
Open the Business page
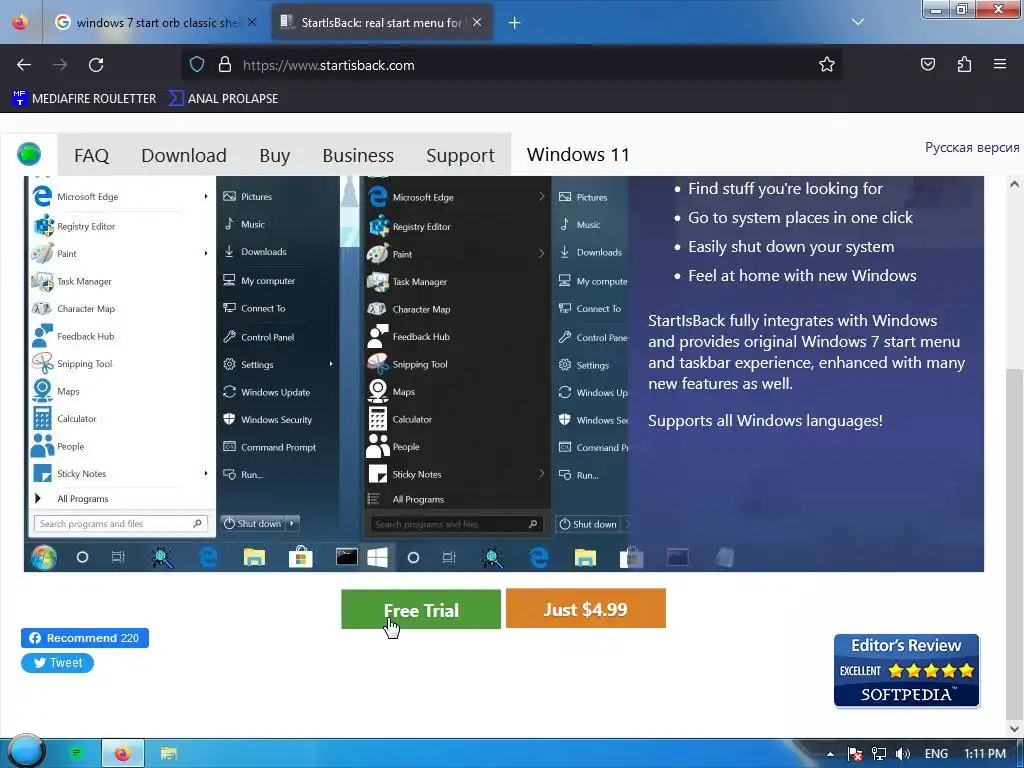coord(358,155)
